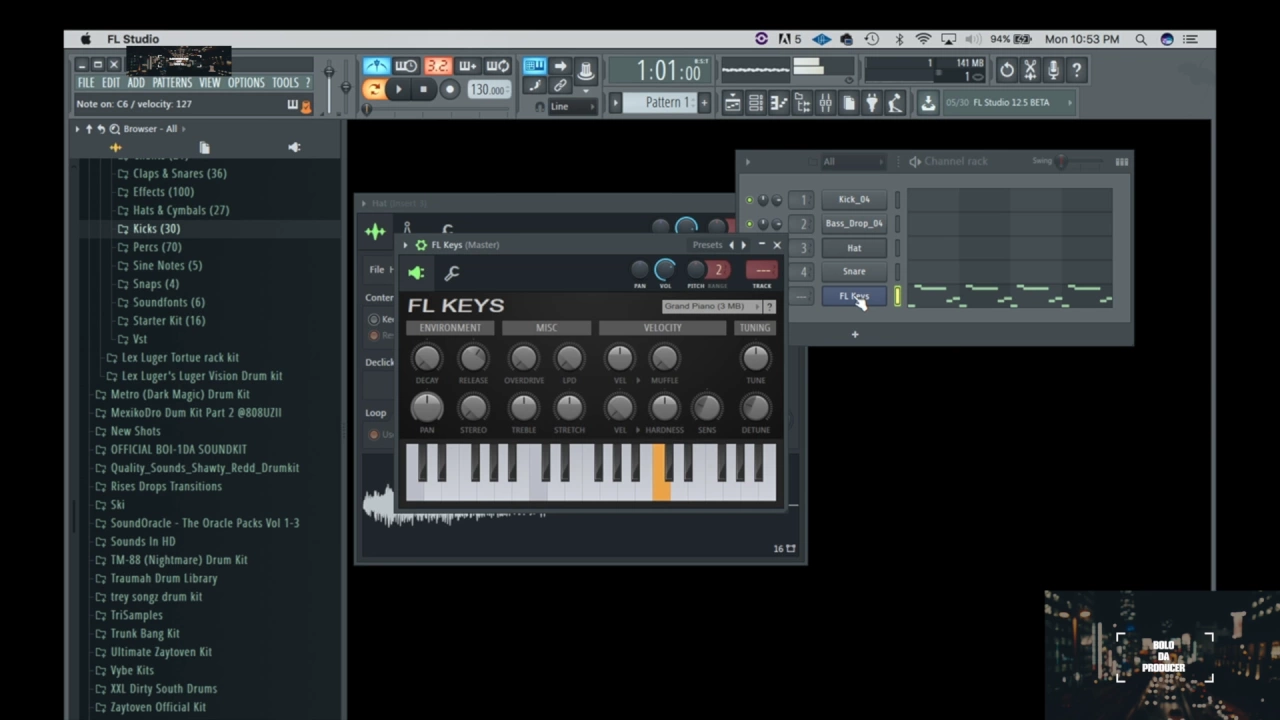This screenshot has width=1280, height=720.
Task: Open the ADD menu
Action: (x=136, y=83)
